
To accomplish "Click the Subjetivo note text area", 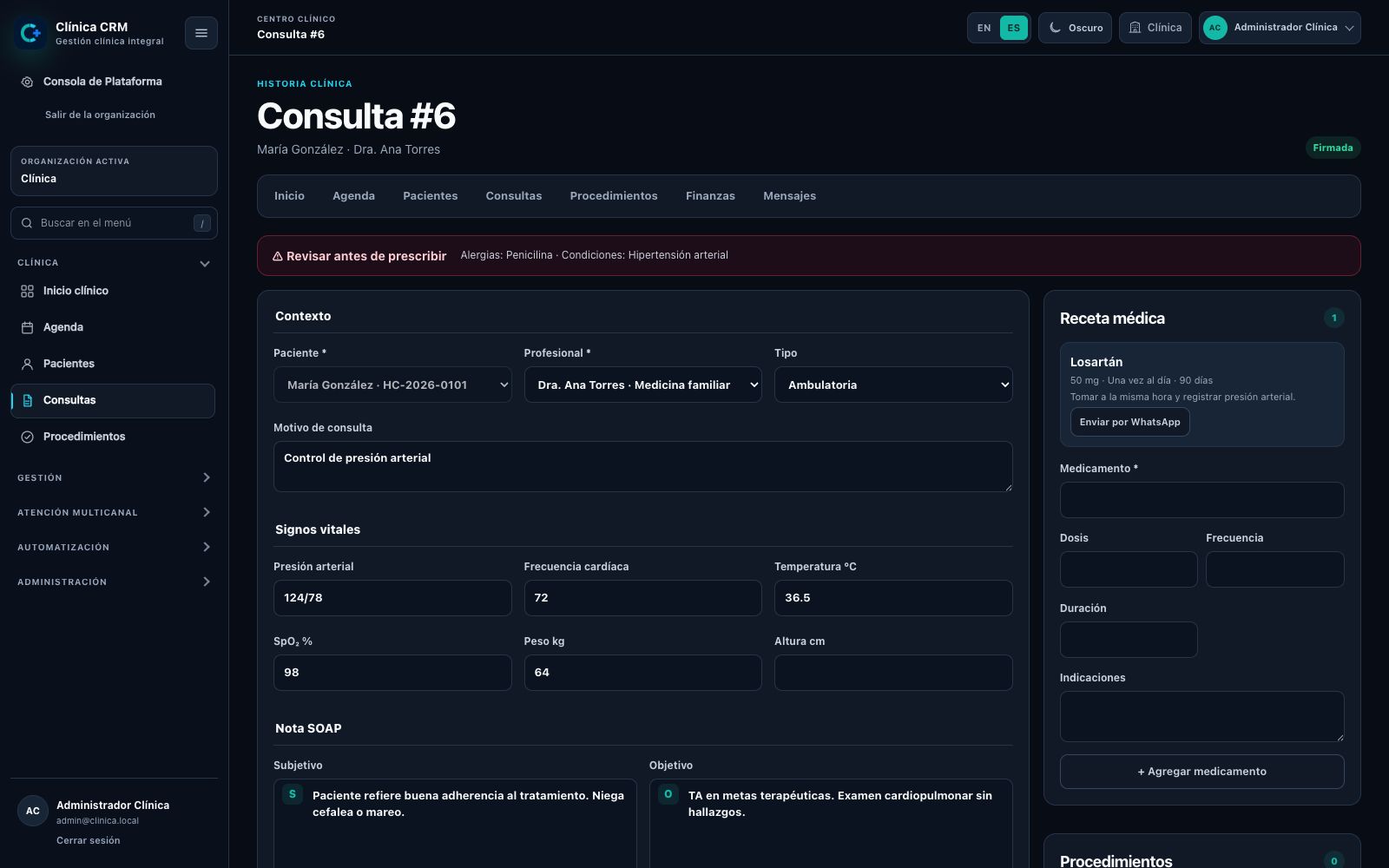I will [x=455, y=823].
